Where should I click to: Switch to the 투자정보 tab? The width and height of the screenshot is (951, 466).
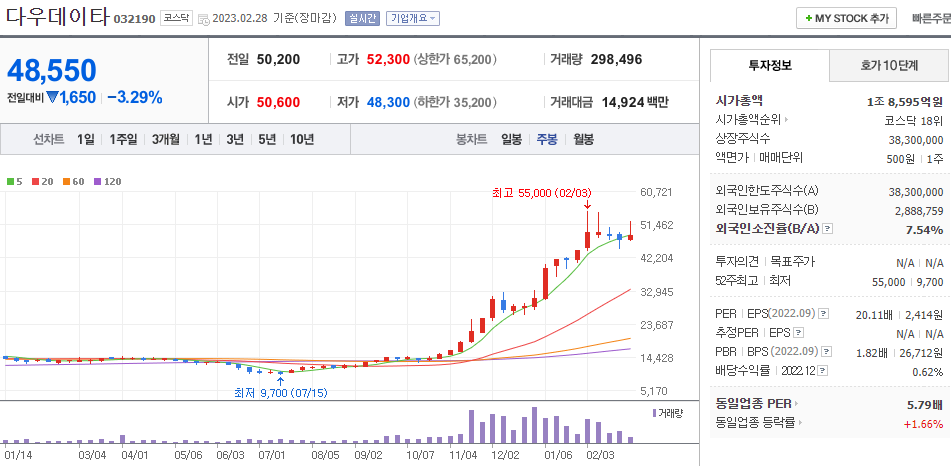(x=770, y=66)
